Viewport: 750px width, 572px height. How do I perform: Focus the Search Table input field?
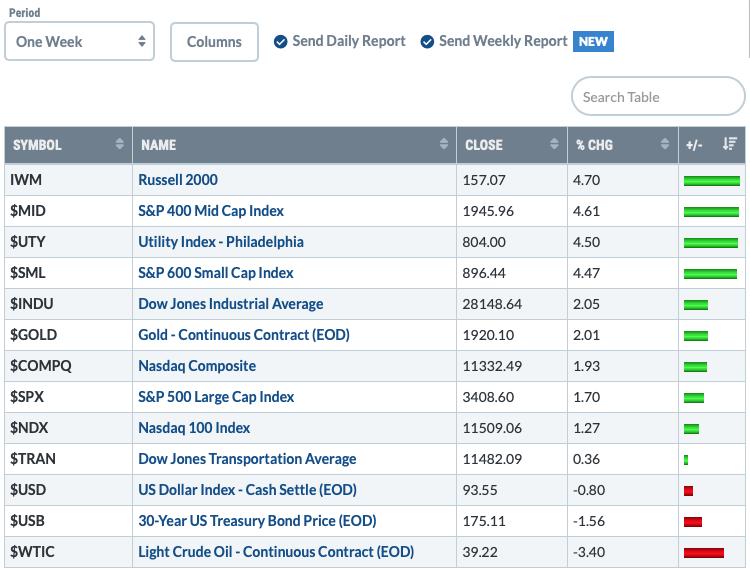point(658,97)
